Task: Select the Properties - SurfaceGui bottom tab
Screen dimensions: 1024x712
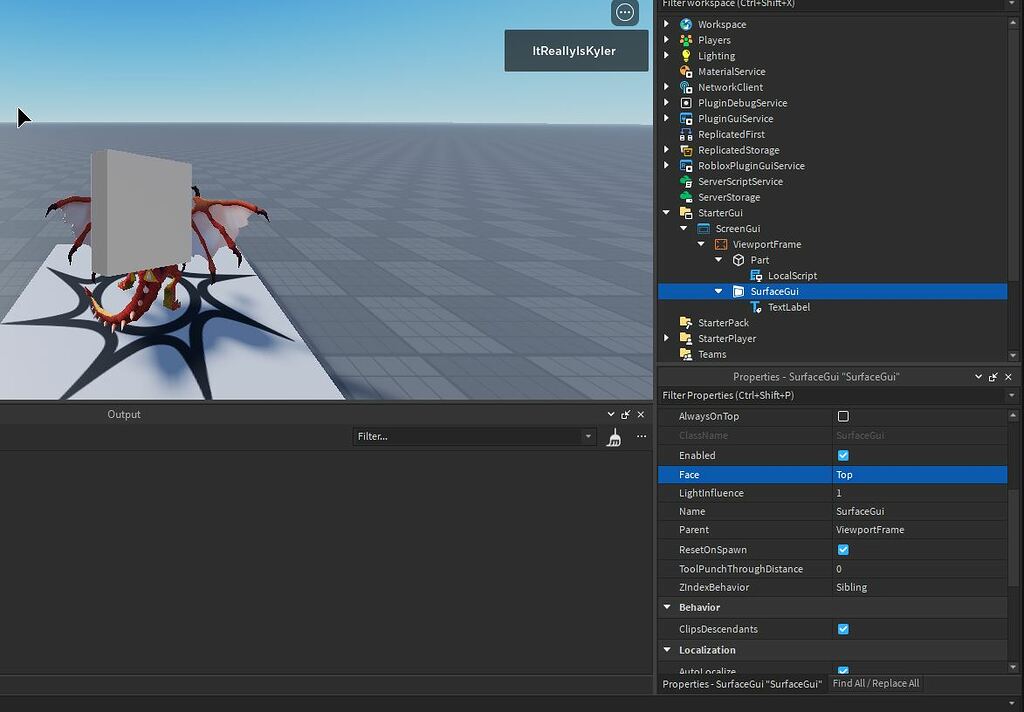Action: coord(742,684)
